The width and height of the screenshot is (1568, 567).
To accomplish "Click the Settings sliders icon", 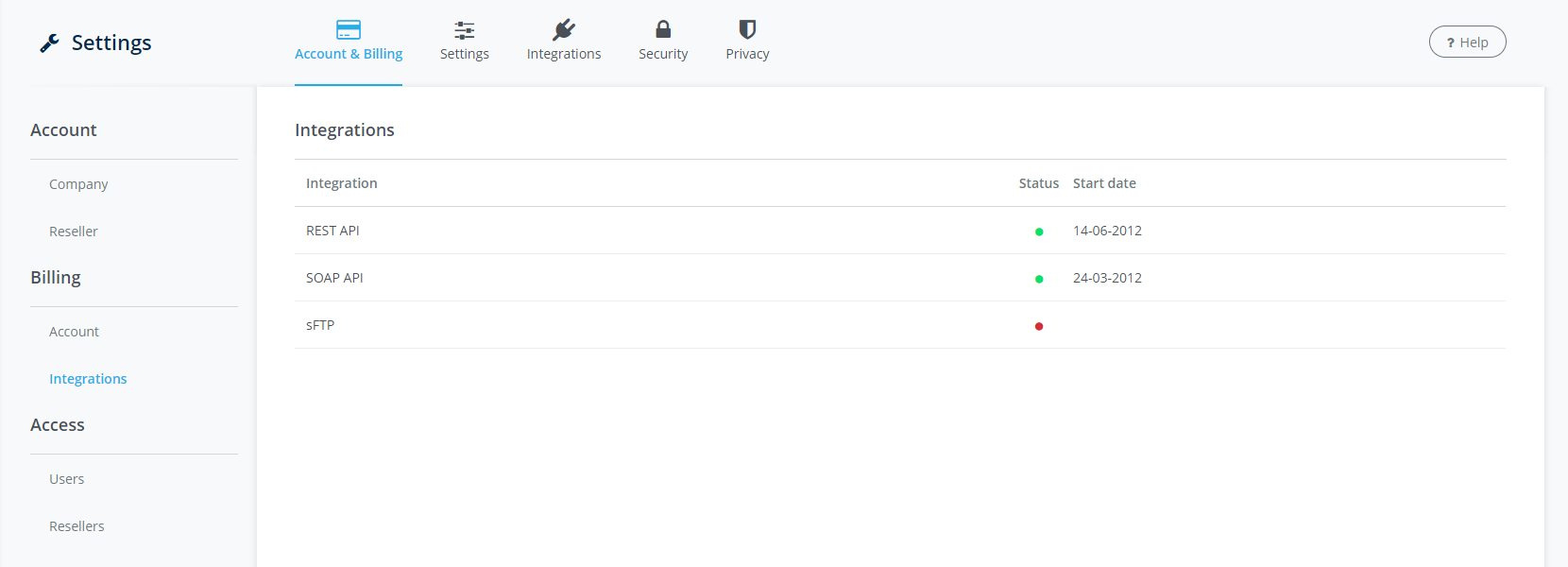I will 464,29.
